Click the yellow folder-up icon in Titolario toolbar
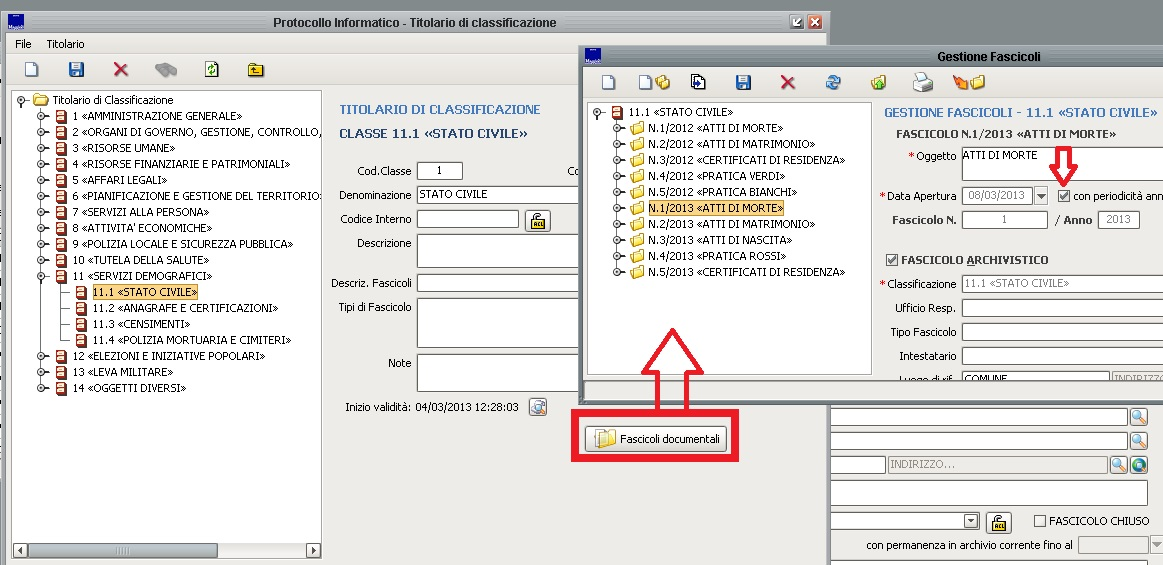This screenshot has height=565, width=1163. pyautogui.click(x=256, y=69)
